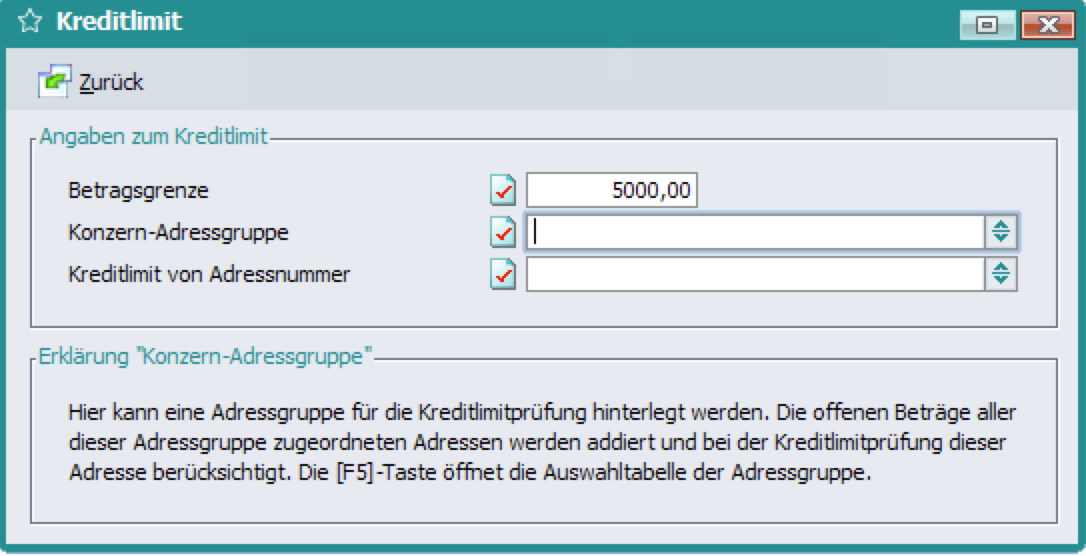
Task: Focus the Betragsgrenze amount field showing 5000,00
Action: click(611, 190)
